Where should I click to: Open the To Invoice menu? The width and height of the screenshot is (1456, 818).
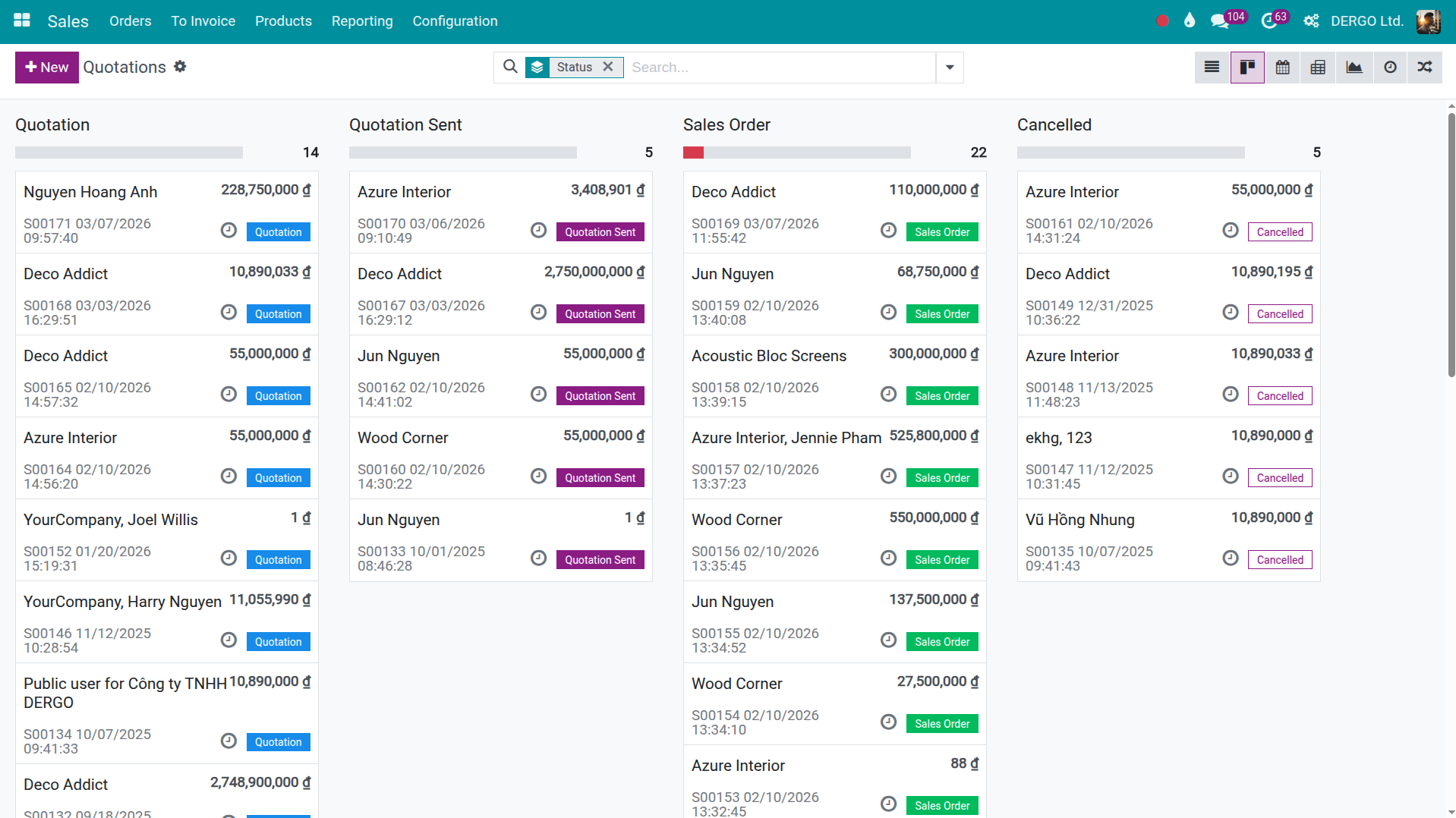pos(203,21)
